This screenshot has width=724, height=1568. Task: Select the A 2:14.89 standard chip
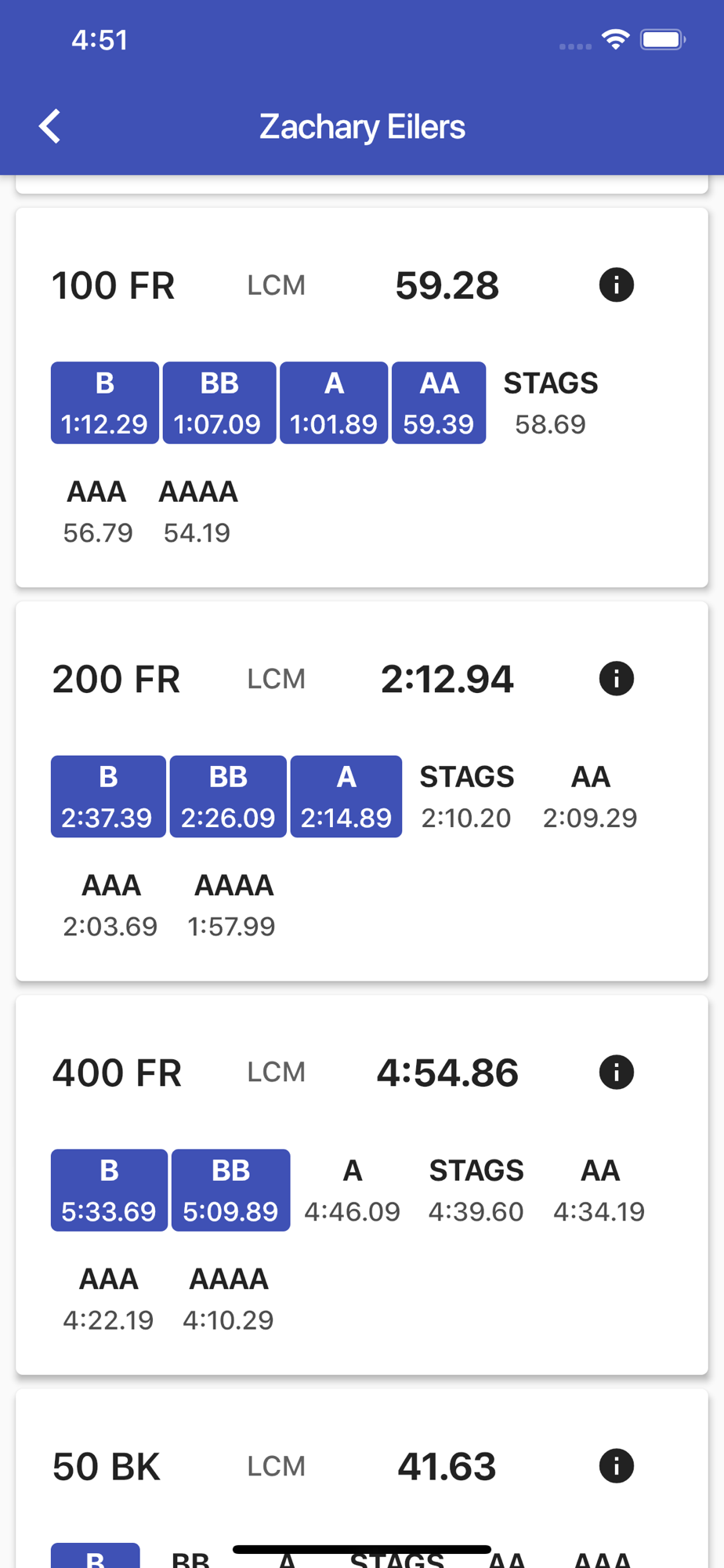346,797
